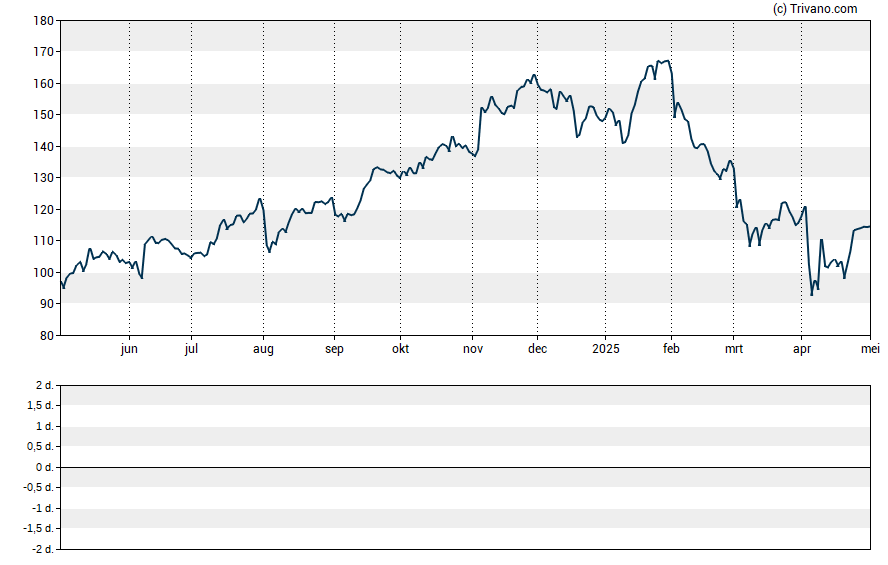Click the '2025' year label

[606, 349]
